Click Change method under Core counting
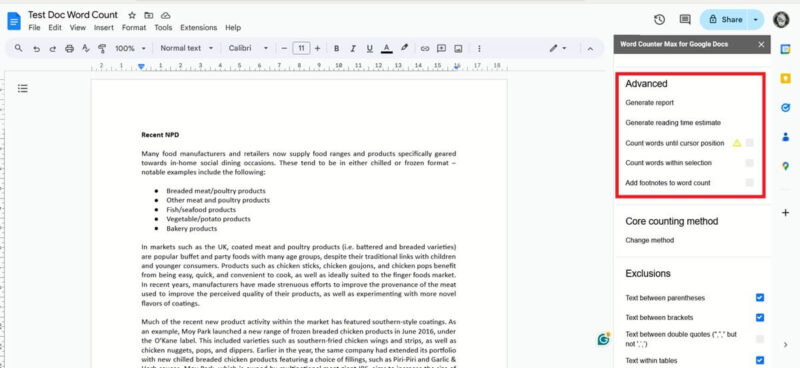The height and width of the screenshot is (368, 800). (649, 240)
